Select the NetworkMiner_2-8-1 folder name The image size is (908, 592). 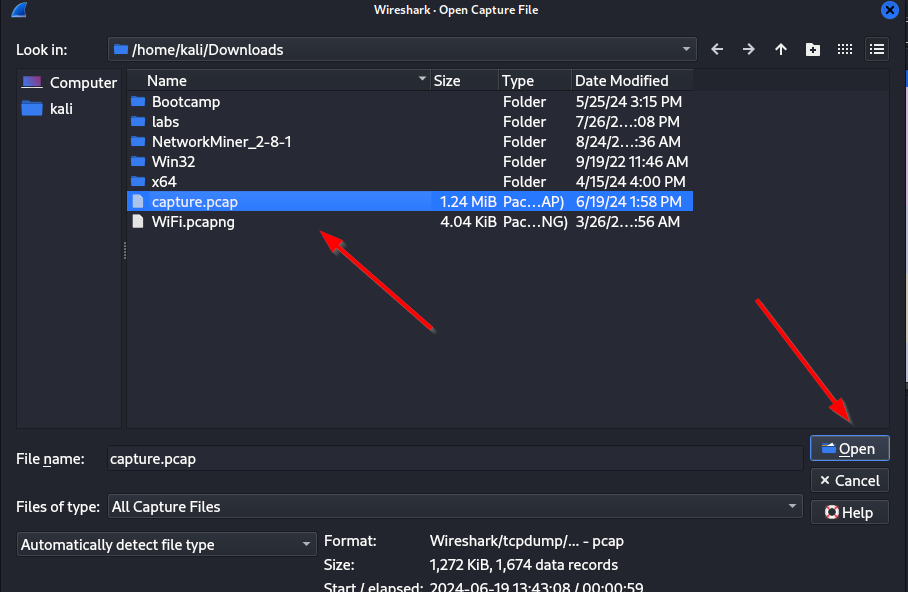tap(221, 142)
